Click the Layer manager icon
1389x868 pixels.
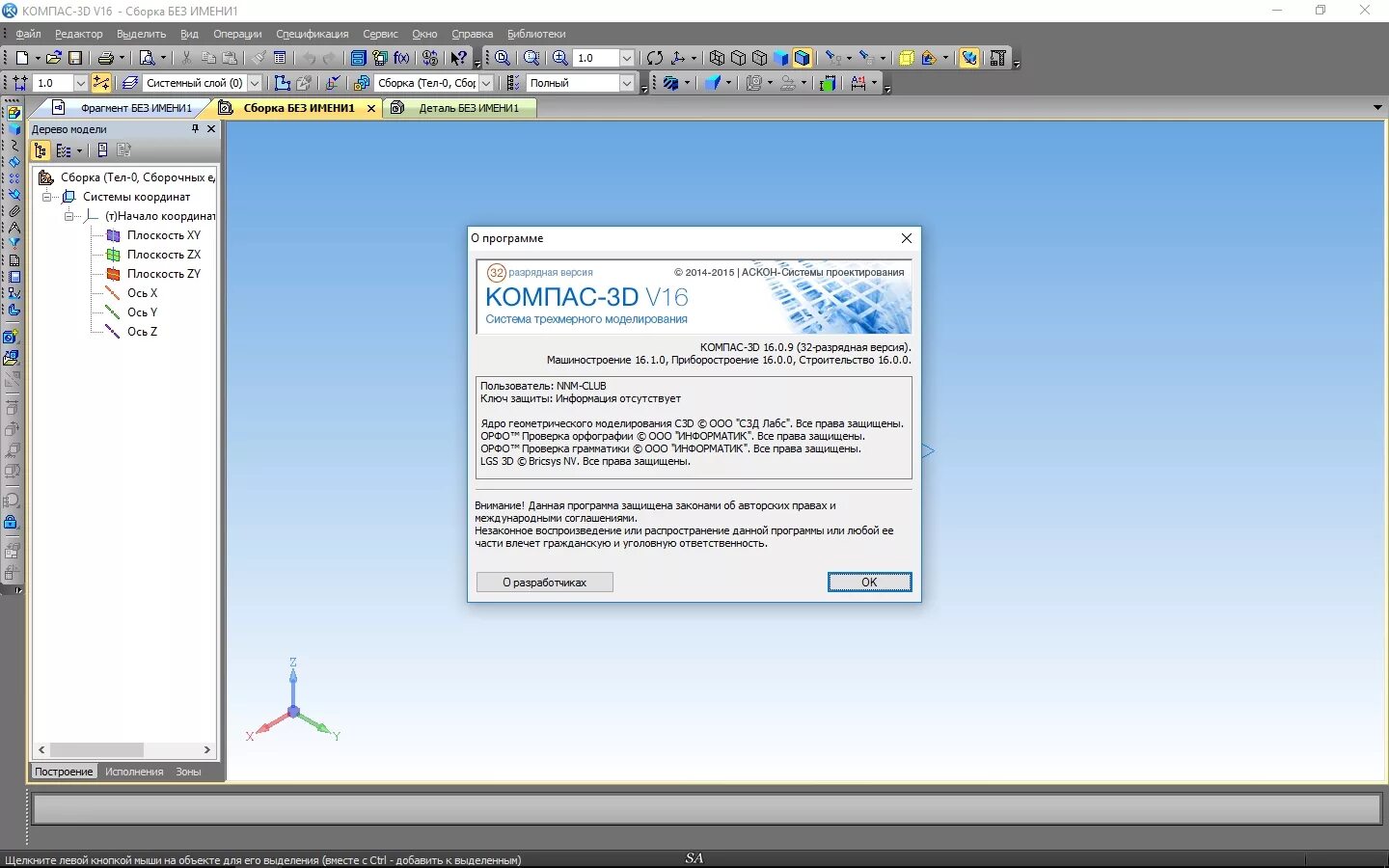[x=130, y=83]
